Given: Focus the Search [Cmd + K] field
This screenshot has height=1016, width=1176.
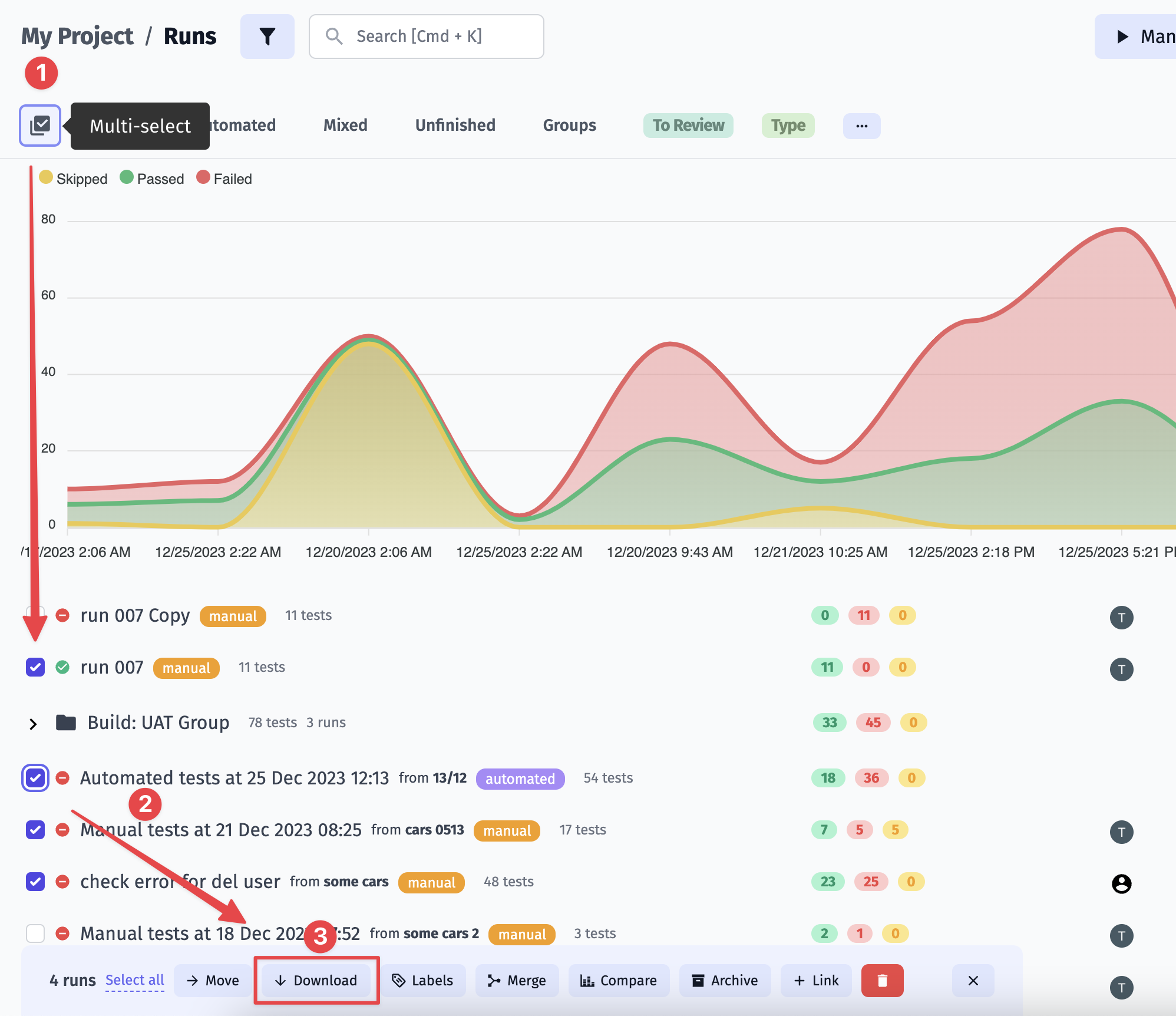Looking at the screenshot, I should pyautogui.click(x=426, y=37).
